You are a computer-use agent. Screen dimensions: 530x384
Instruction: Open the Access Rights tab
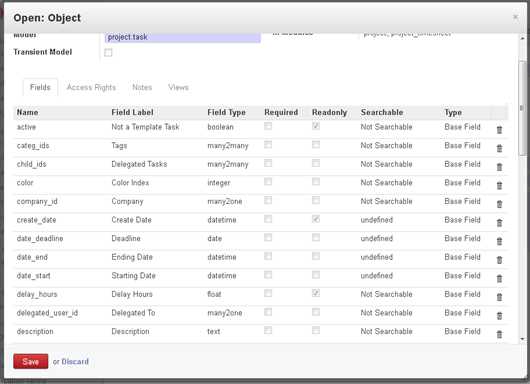pos(91,87)
